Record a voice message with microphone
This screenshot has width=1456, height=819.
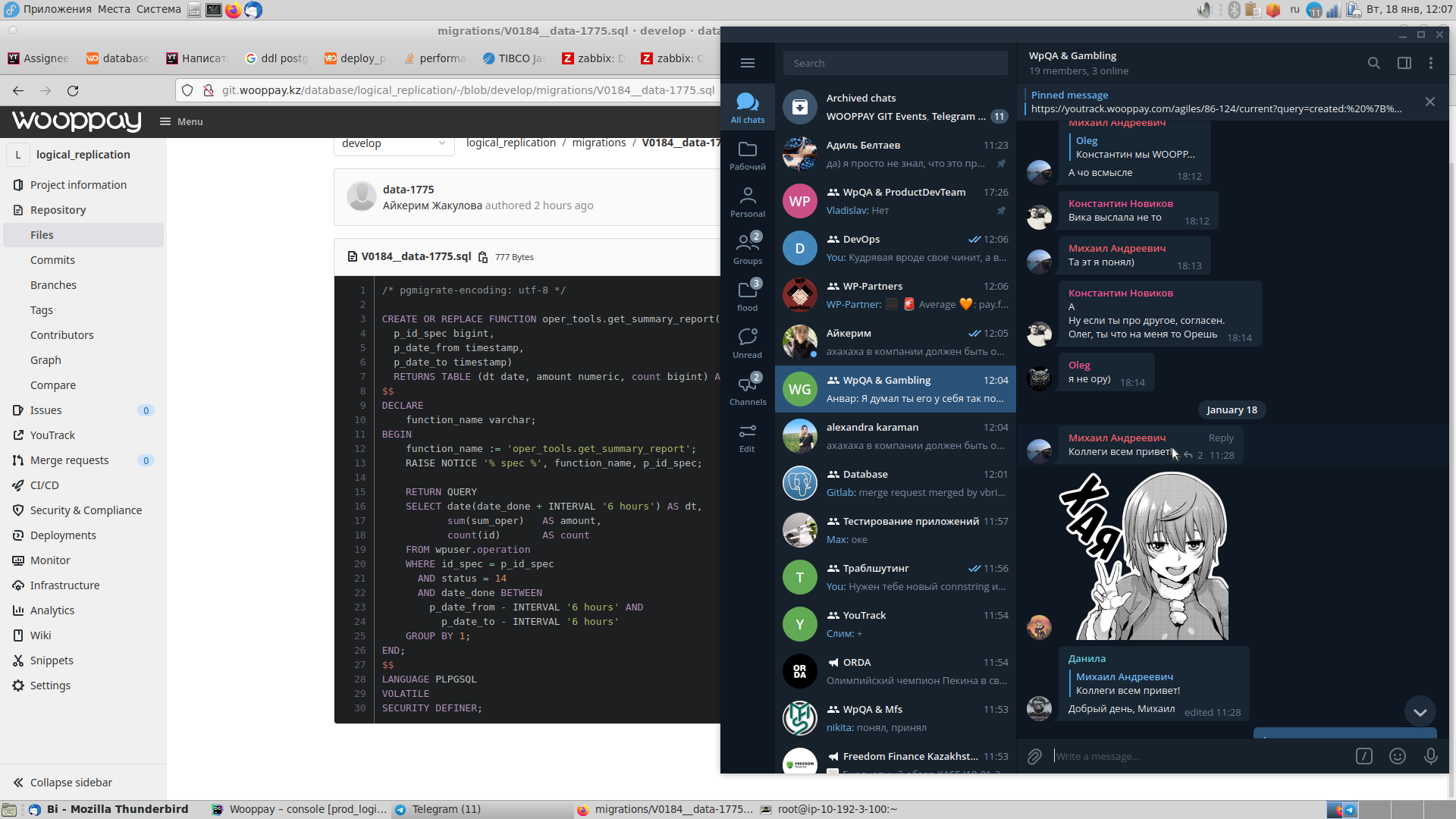coord(1430,756)
